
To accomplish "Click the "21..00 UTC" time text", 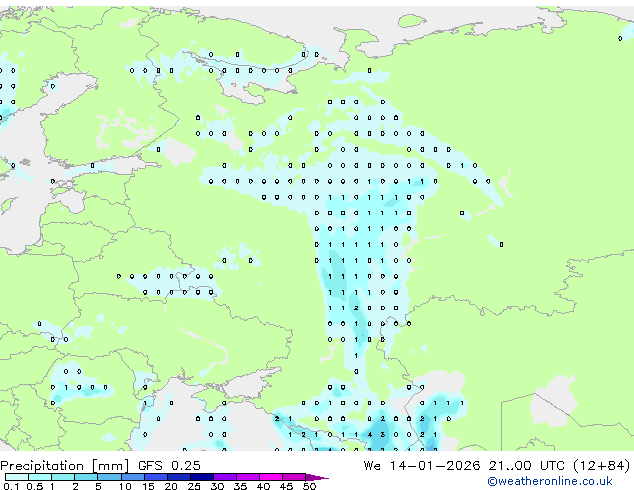I will pyautogui.click(x=526, y=466).
